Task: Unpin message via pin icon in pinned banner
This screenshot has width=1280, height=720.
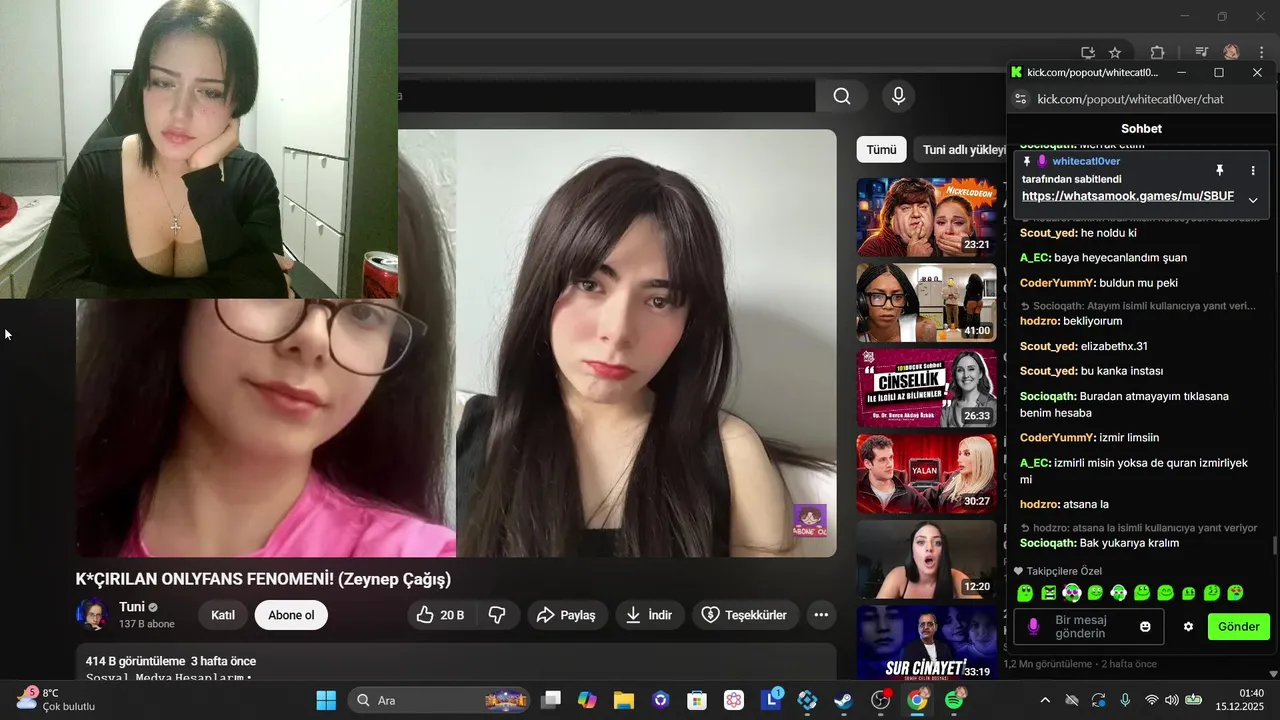Action: click(x=1219, y=171)
